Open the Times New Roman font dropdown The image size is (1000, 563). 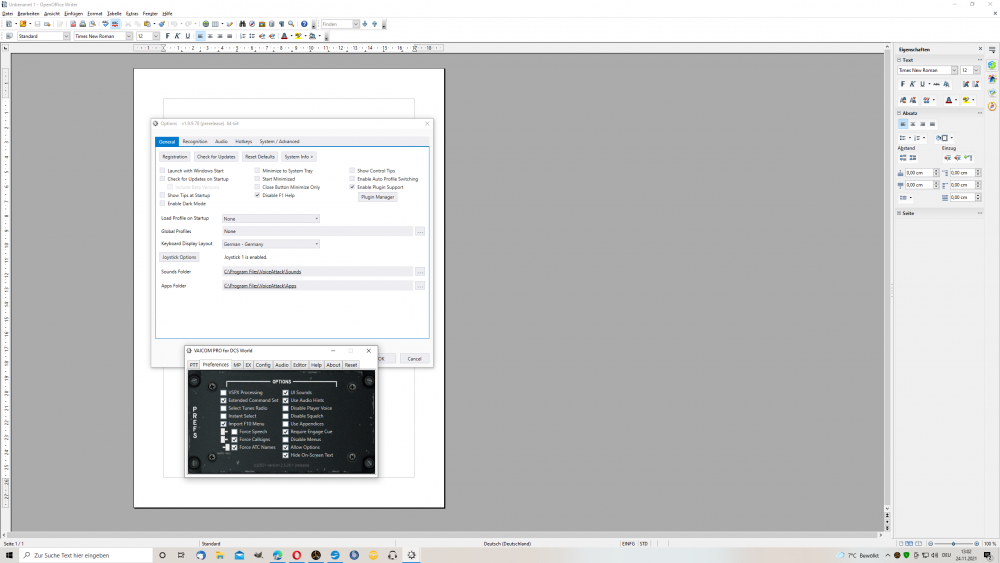128,36
